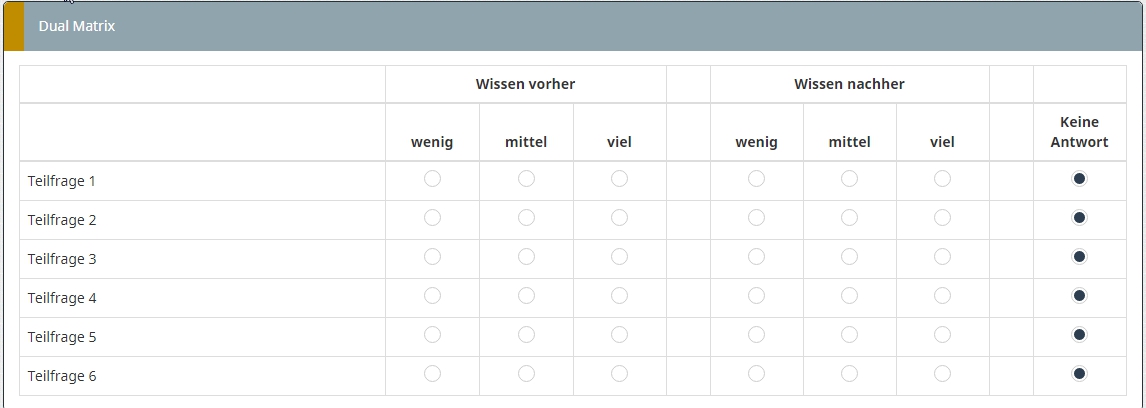Click the 'Keine Antwort' column header
The width and height of the screenshot is (1146, 408).
tap(1079, 132)
